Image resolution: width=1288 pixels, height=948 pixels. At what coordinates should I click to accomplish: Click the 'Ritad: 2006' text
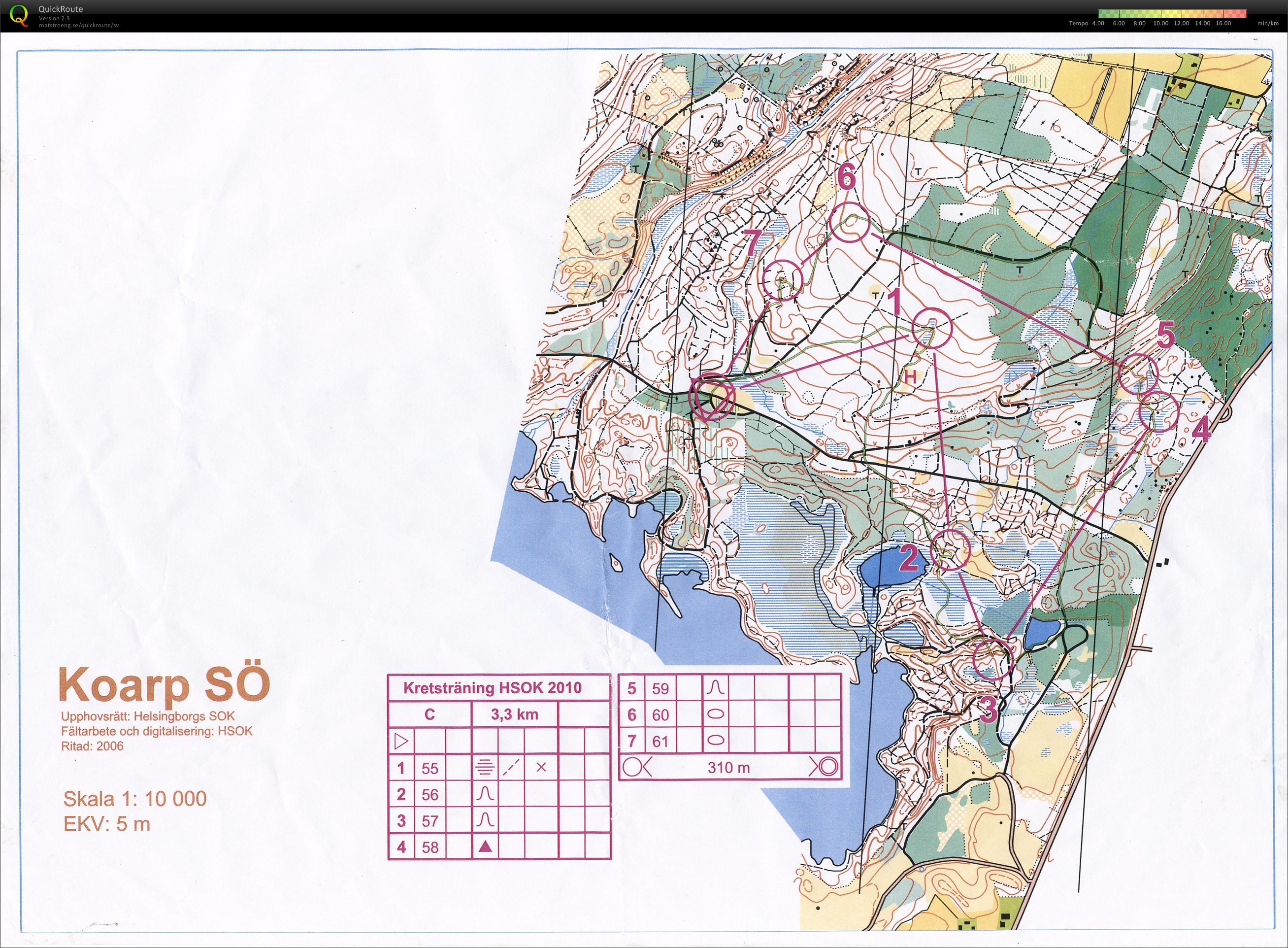tap(92, 746)
